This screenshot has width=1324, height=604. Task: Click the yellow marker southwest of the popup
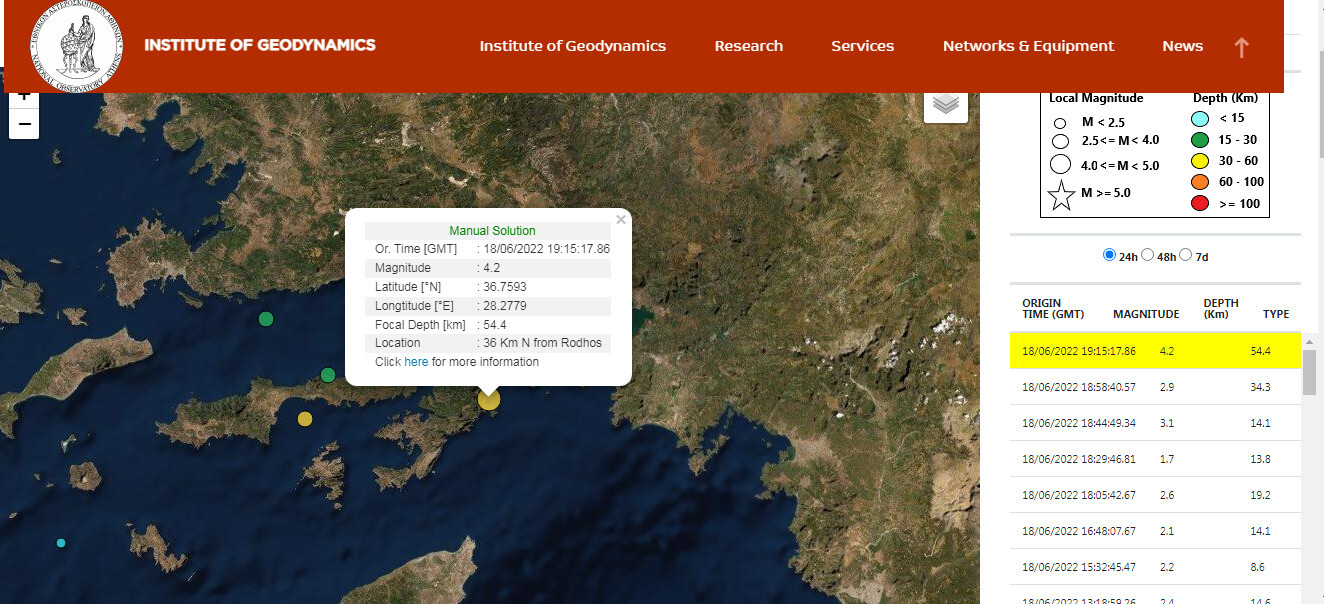pyautogui.click(x=305, y=419)
